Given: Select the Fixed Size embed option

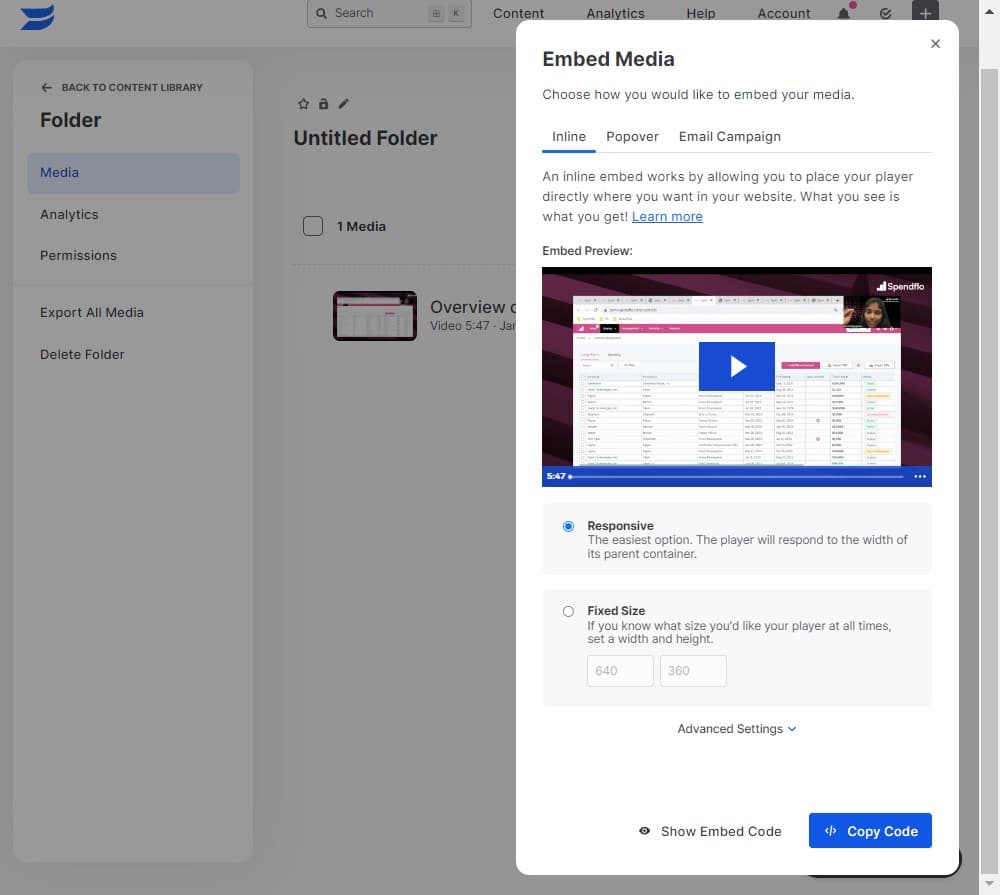Looking at the screenshot, I should pyautogui.click(x=568, y=611).
